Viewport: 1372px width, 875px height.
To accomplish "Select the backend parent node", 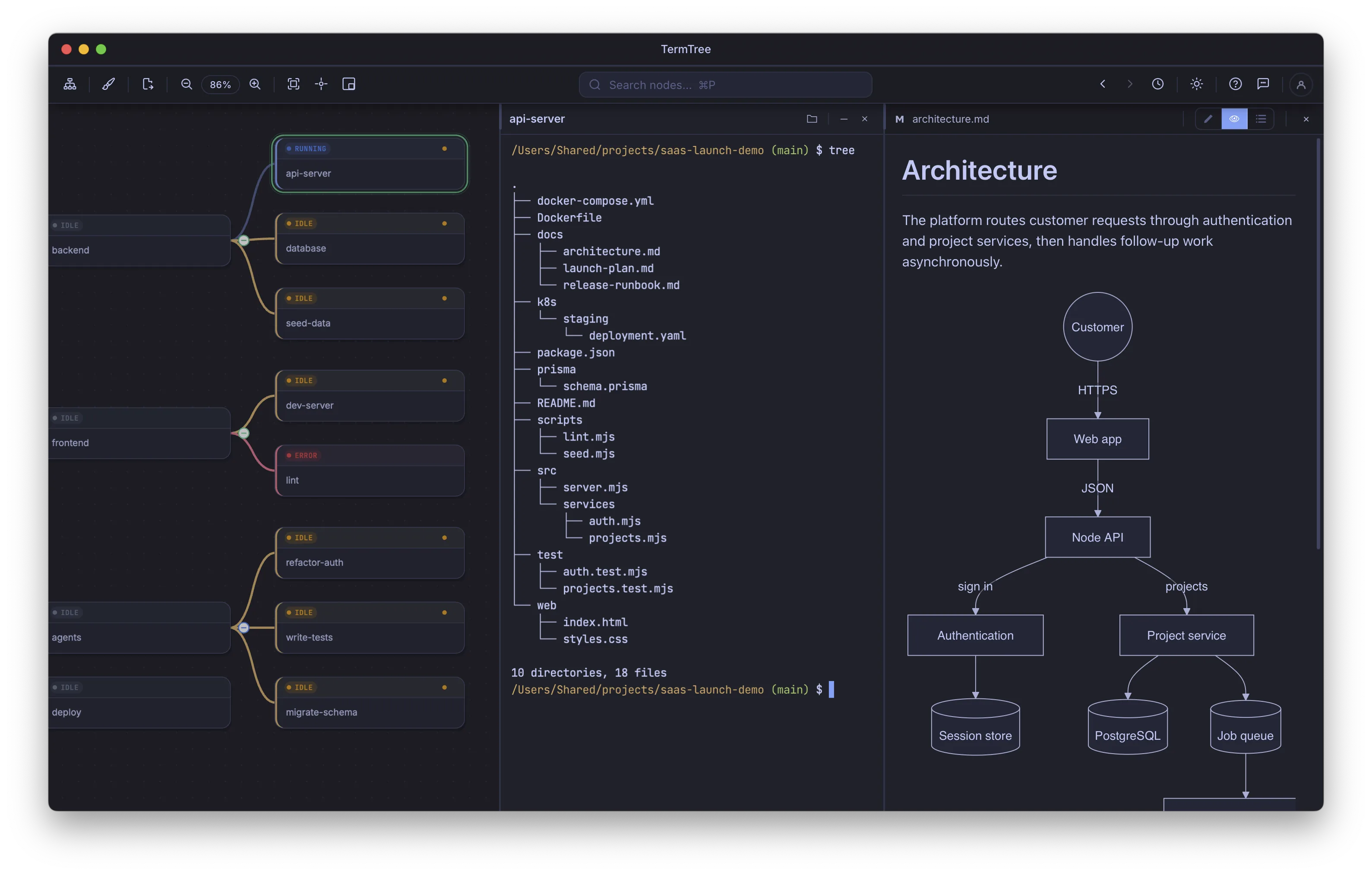I will [139, 240].
